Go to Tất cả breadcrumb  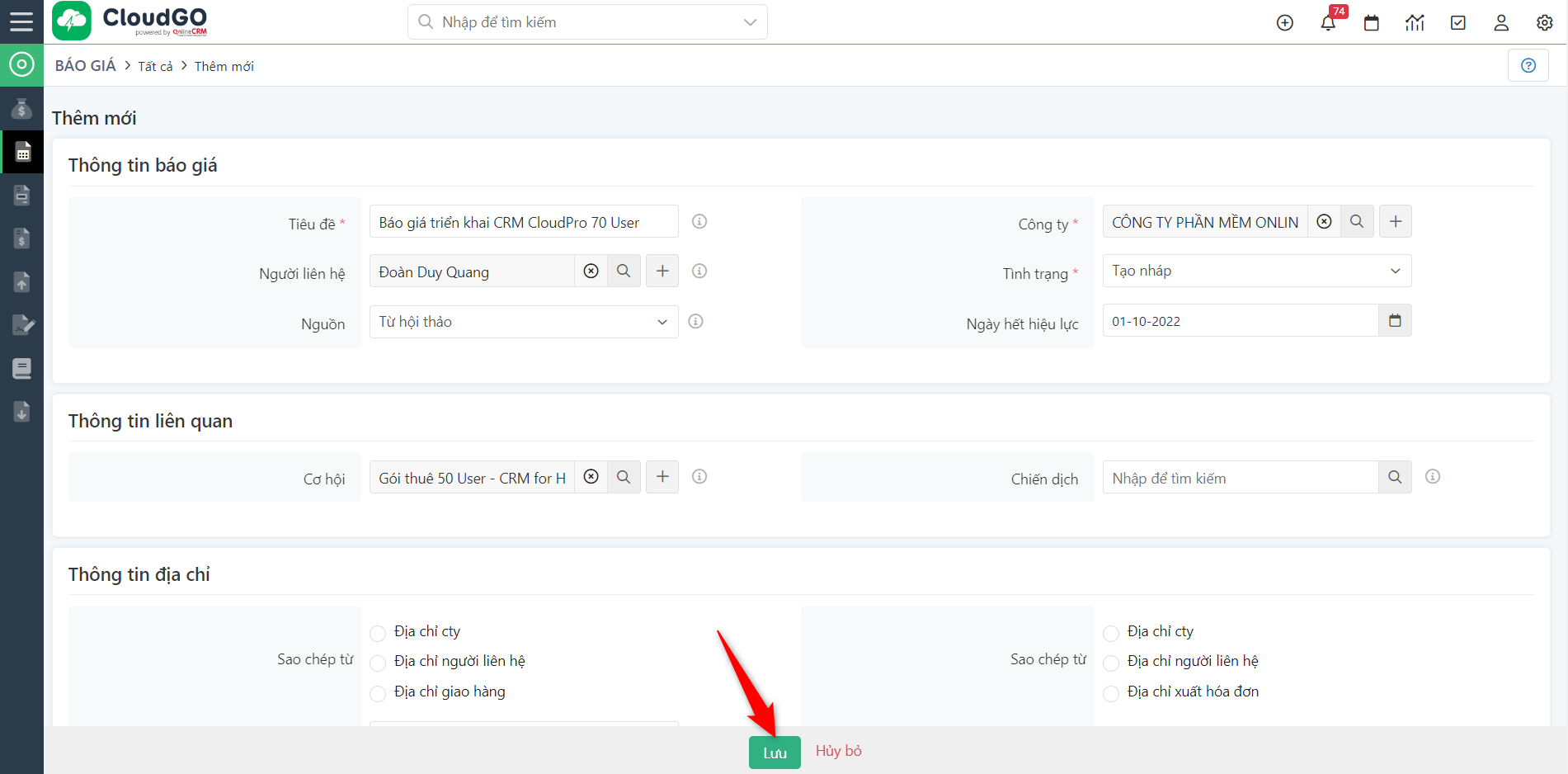[x=155, y=67]
